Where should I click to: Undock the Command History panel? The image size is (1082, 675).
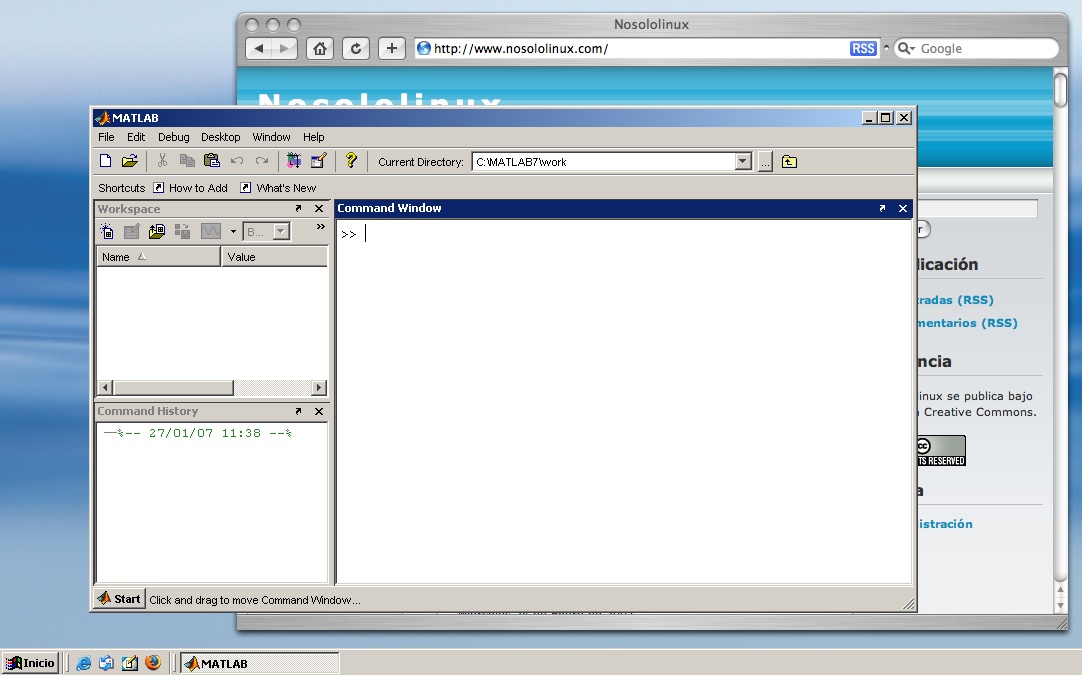coord(298,411)
